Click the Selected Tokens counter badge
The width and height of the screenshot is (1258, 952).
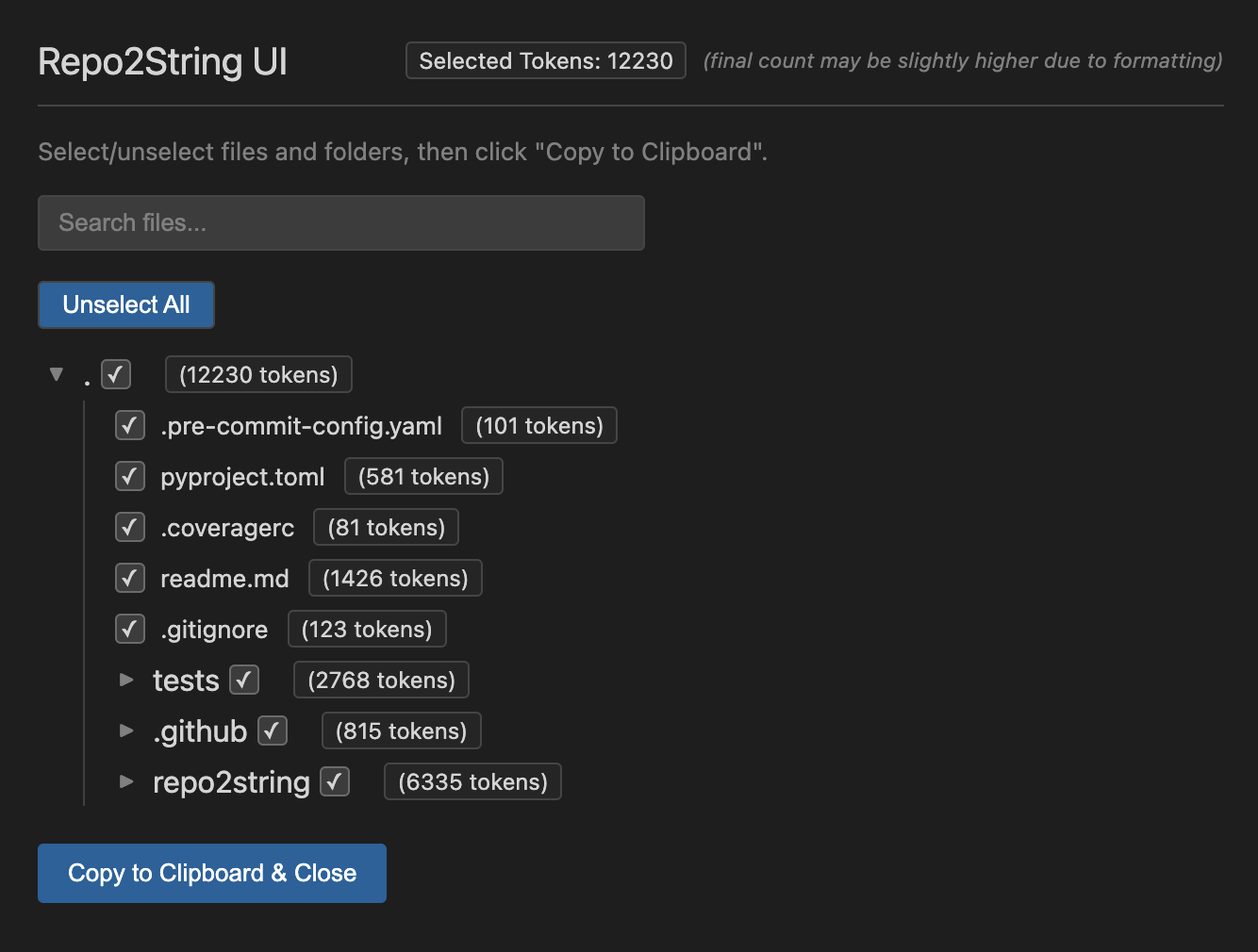(545, 61)
